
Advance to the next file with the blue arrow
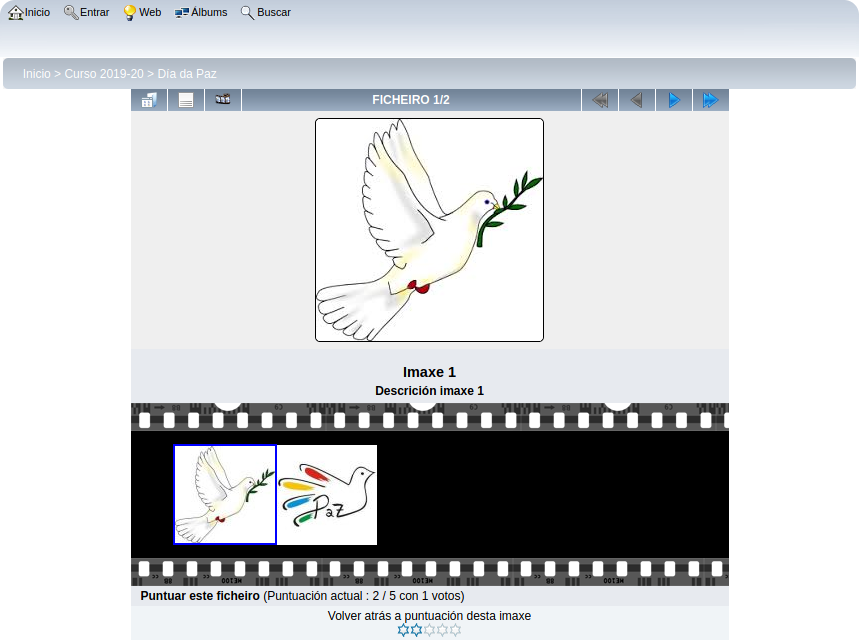coord(674,100)
